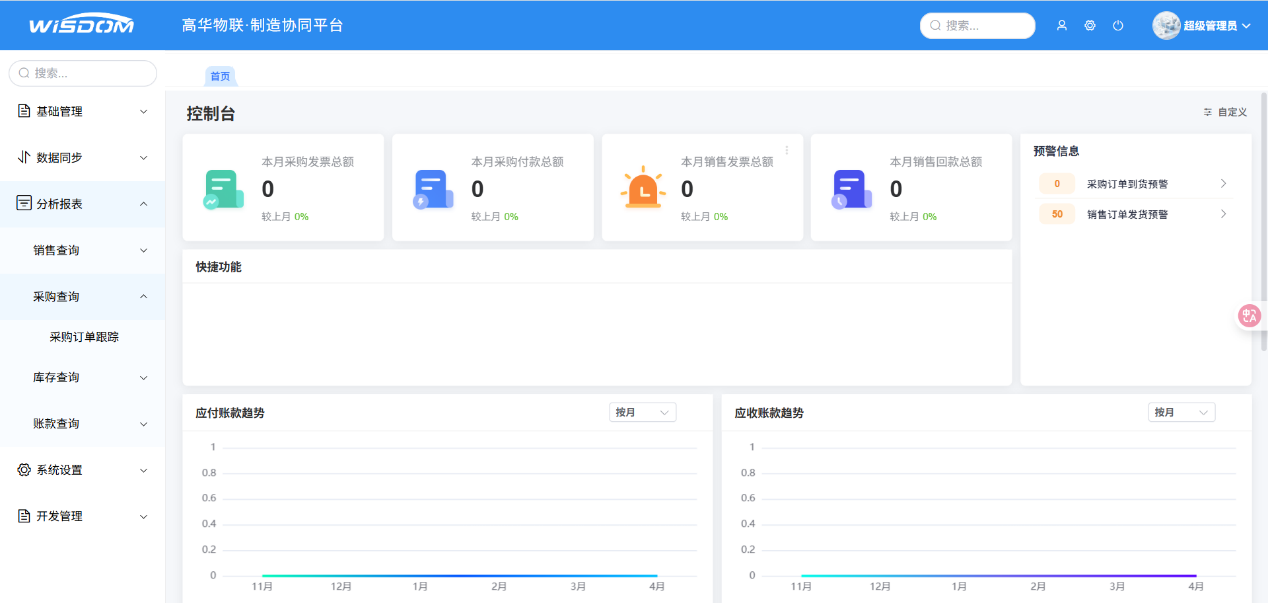
Task: Click the 本月销售回款总额 label
Action: click(x=936, y=161)
